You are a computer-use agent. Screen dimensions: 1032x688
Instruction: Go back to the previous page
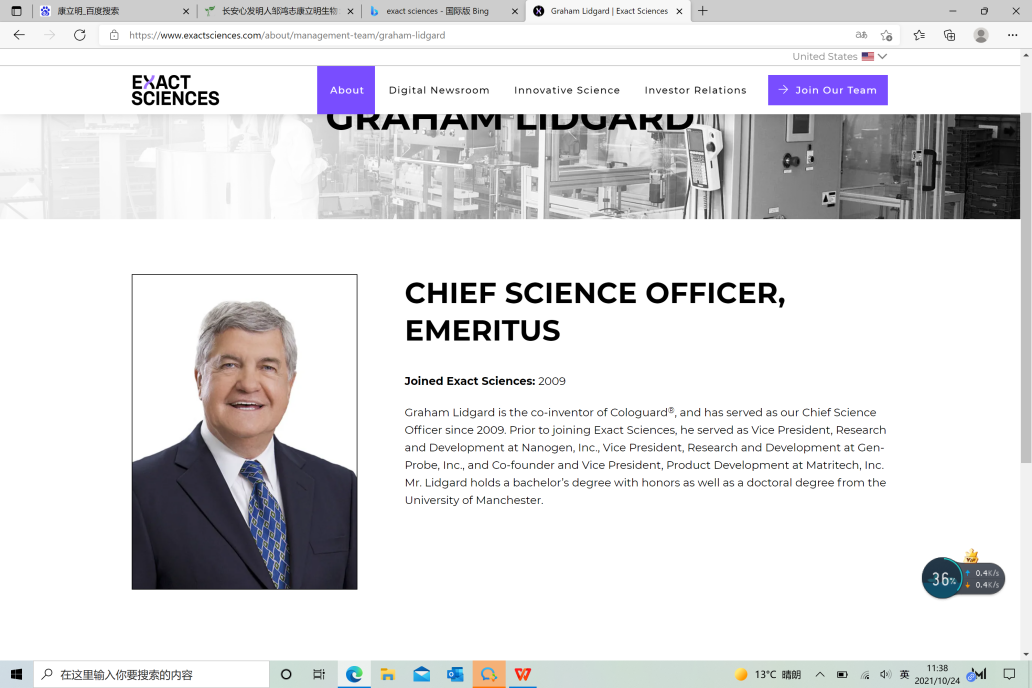(x=19, y=35)
